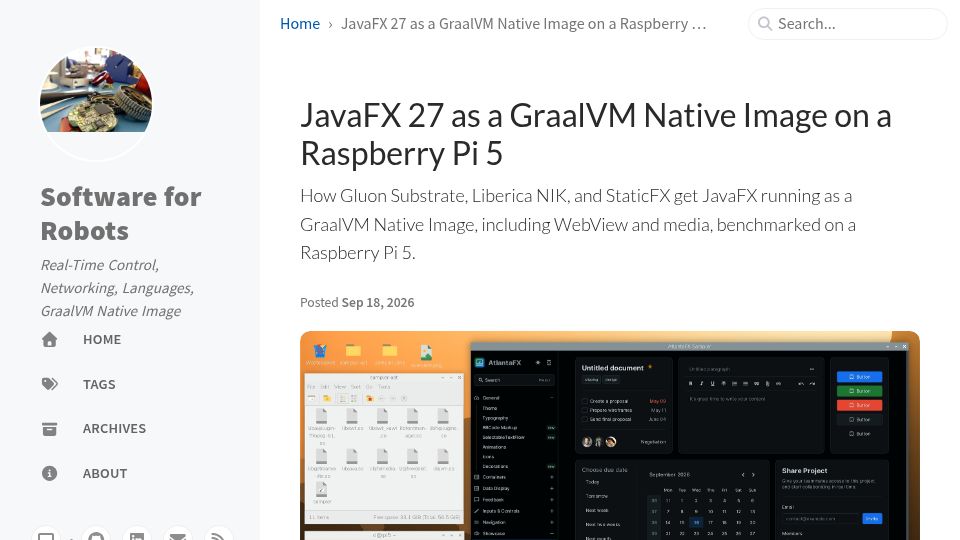960x540 pixels.
Task: Click the JavaFX 27 post title heading
Action: [x=596, y=134]
